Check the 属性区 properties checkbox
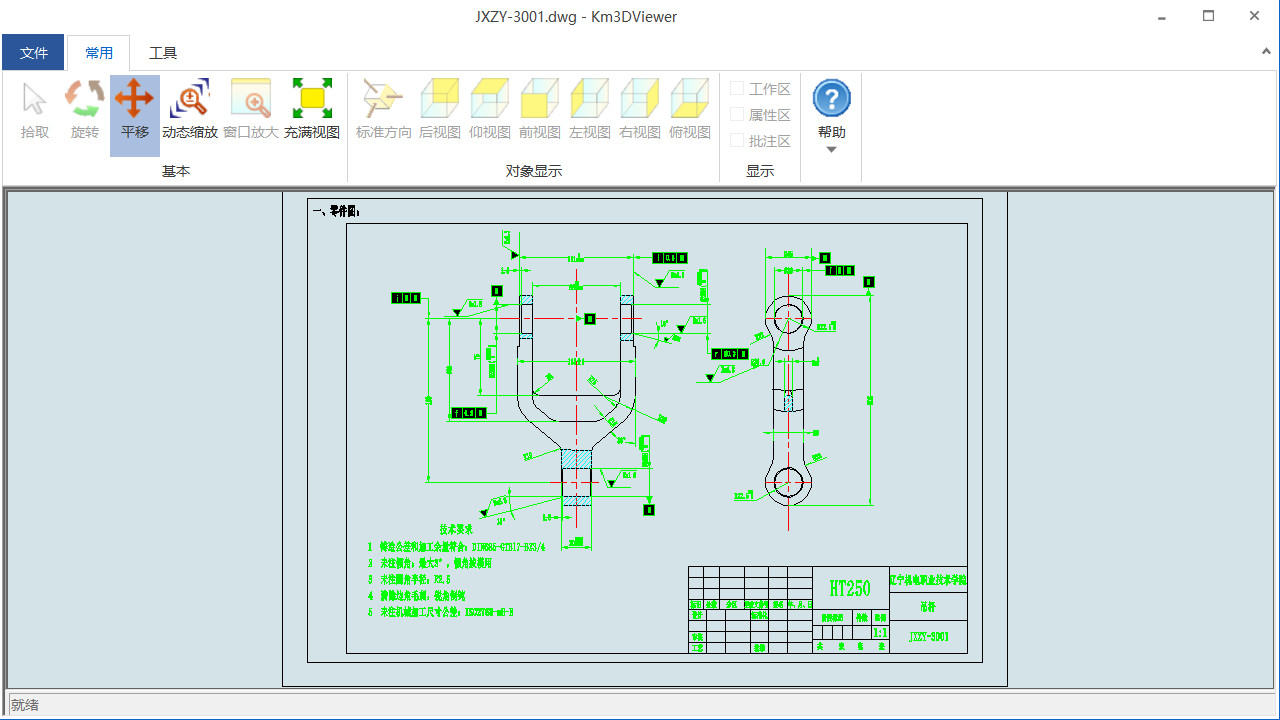The height and width of the screenshot is (720, 1280). pos(737,114)
